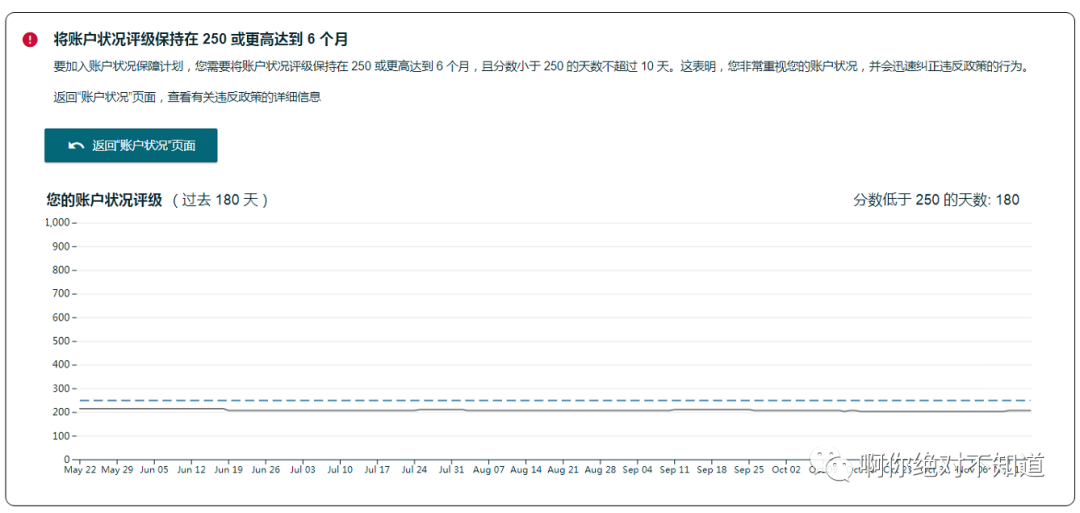Click the return arrow icon on button
This screenshot has height=513, width=1080.
click(76, 146)
